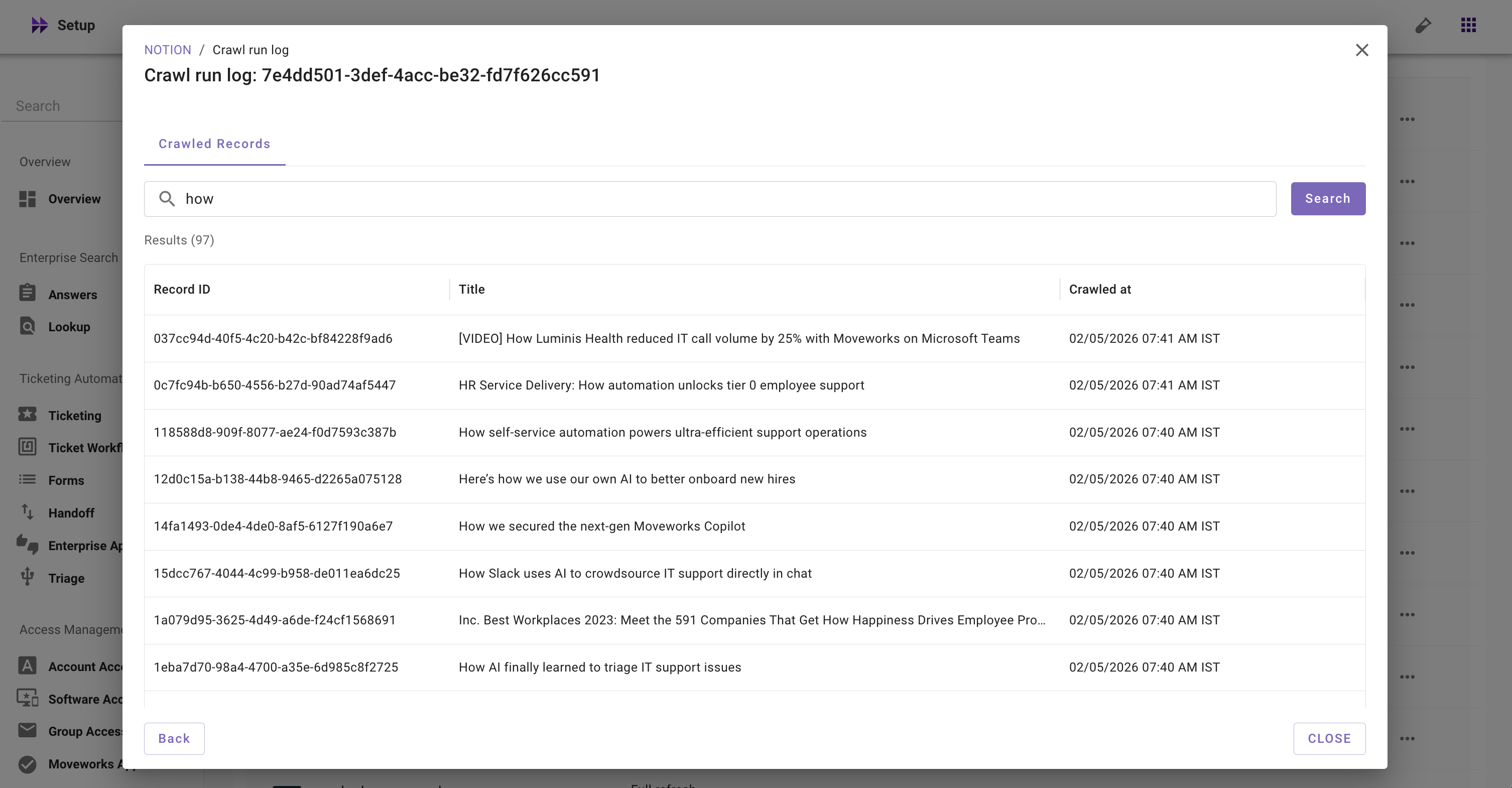Click the pencil edit icon at top right
Image resolution: width=1512 pixels, height=788 pixels.
point(1423,25)
